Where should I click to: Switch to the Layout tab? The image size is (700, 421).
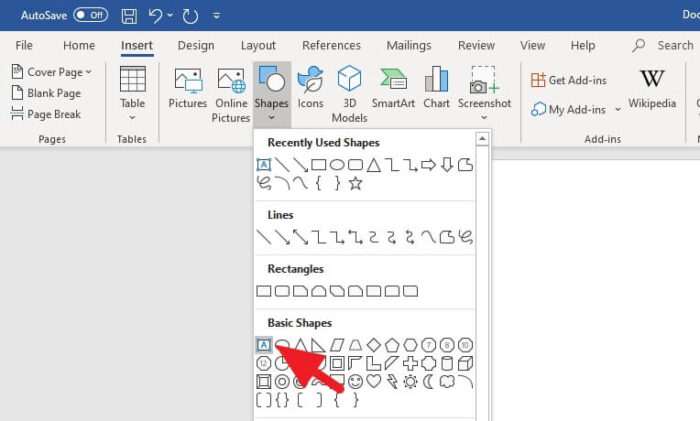(258, 45)
